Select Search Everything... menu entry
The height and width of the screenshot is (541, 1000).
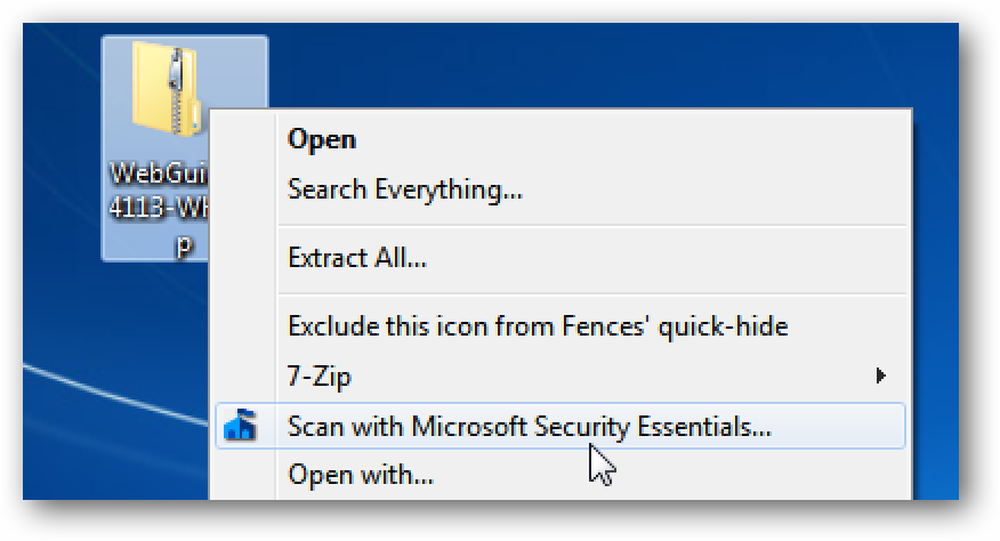click(x=405, y=189)
